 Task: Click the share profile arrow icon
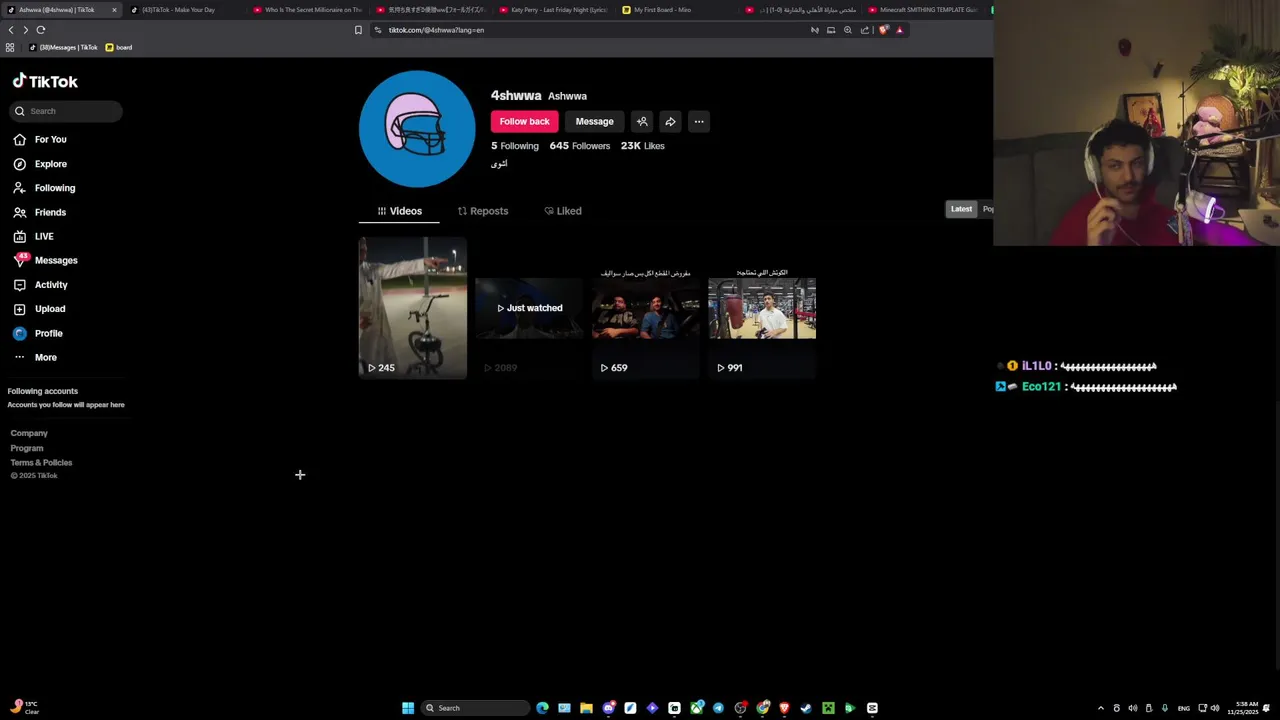[670, 121]
